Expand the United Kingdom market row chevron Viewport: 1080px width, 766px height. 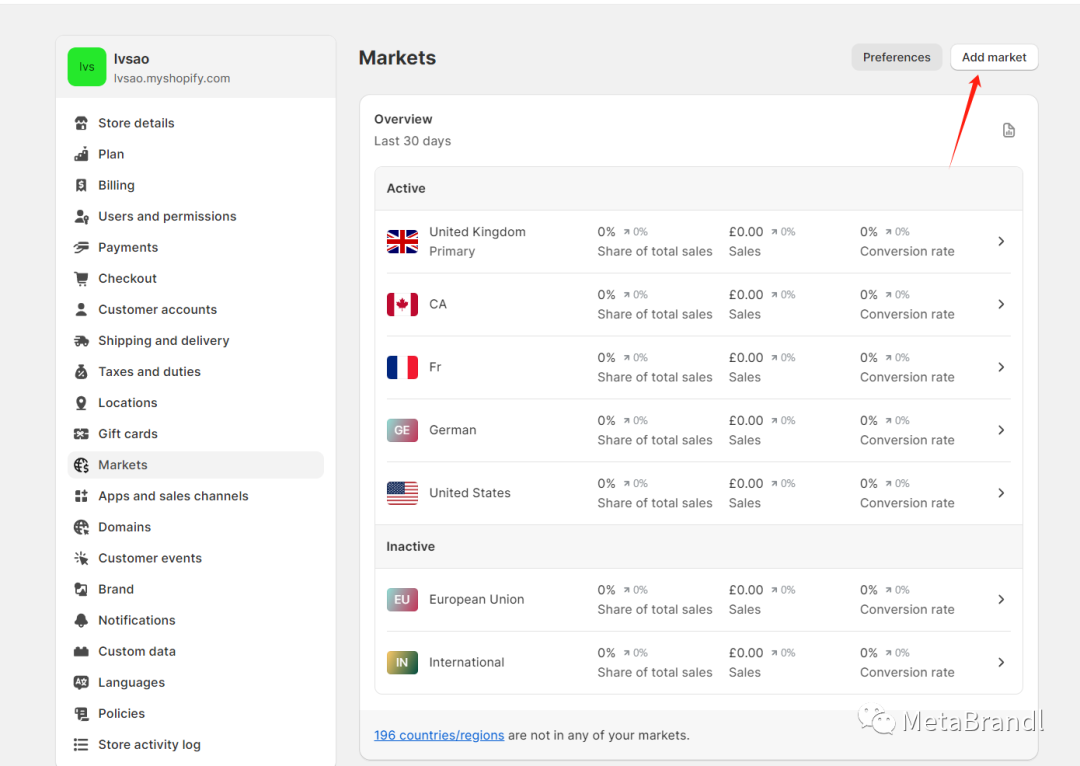coord(1001,241)
